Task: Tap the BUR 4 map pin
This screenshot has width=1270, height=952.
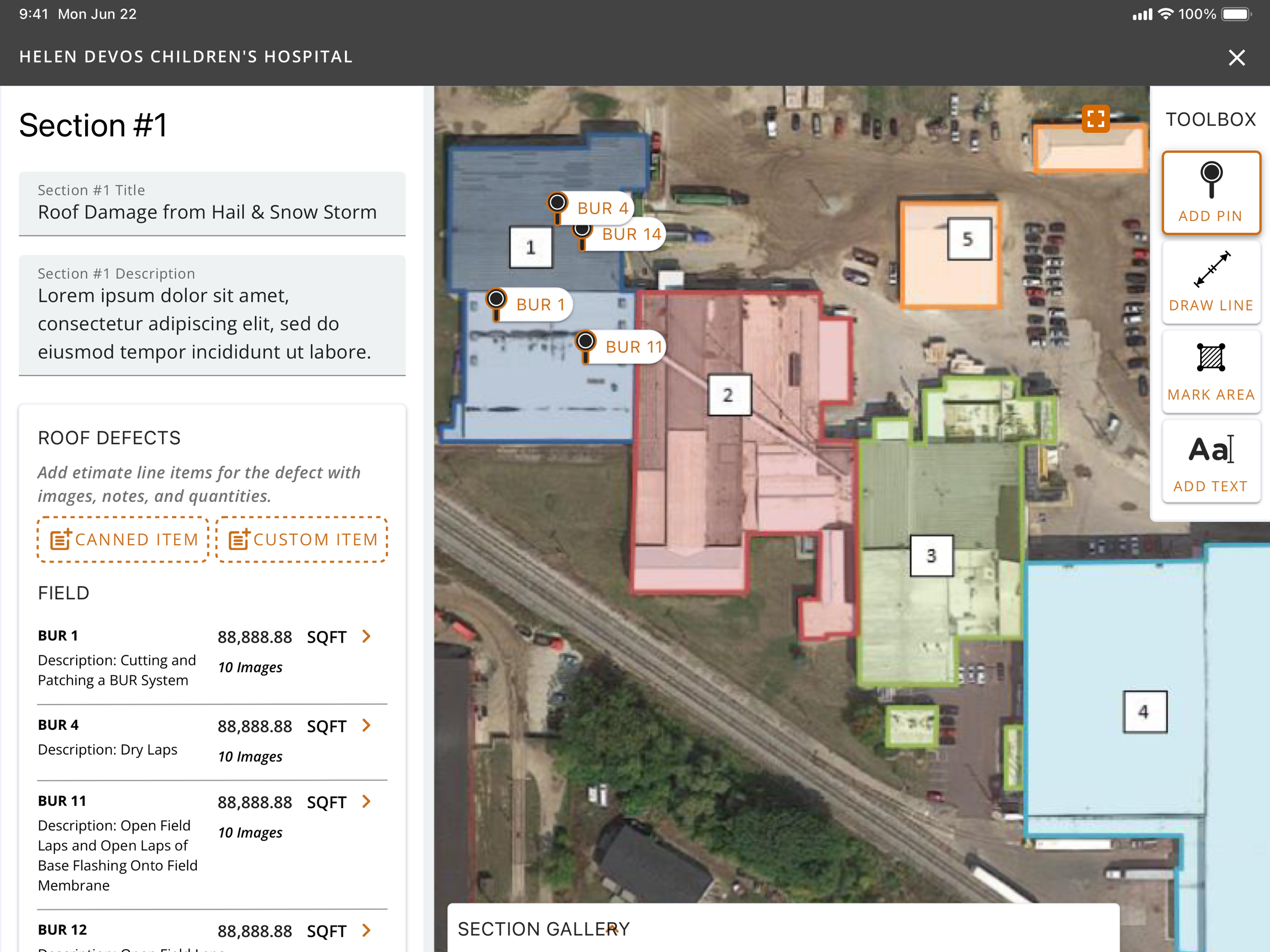Action: tap(557, 207)
